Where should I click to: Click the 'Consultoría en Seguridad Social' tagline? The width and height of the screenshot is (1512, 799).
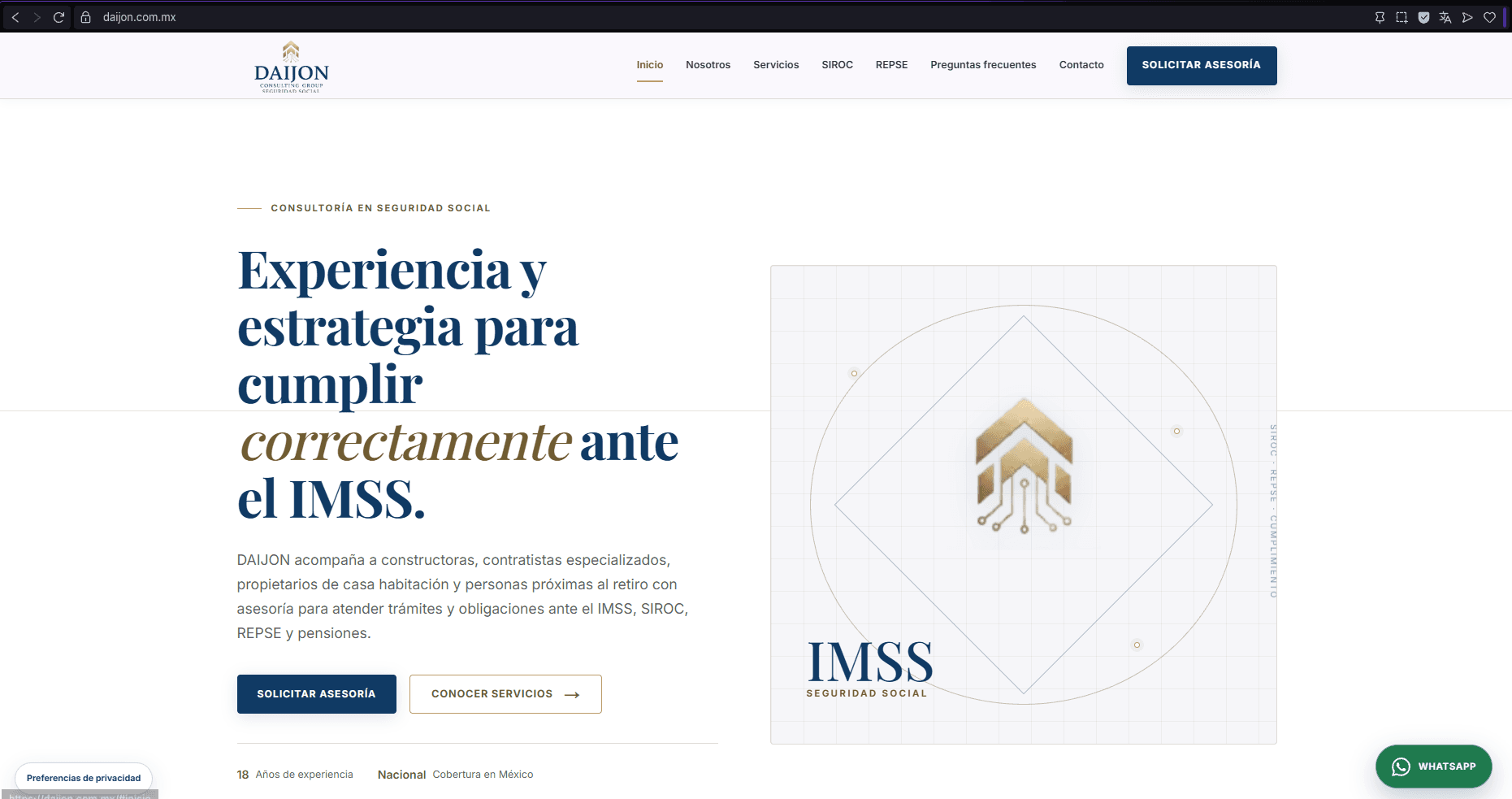pos(380,208)
